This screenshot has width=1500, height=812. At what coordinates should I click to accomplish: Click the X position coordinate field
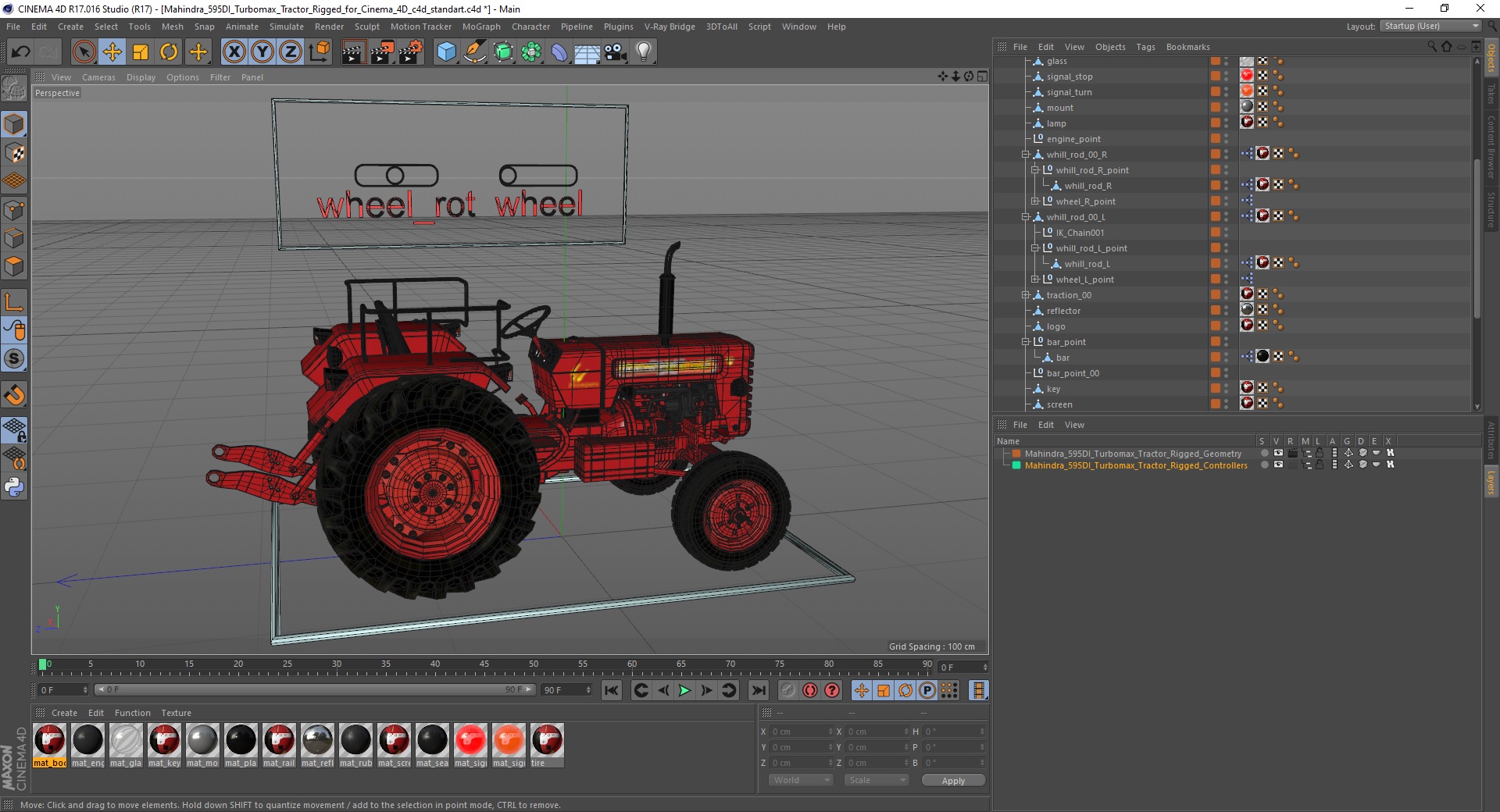point(801,732)
